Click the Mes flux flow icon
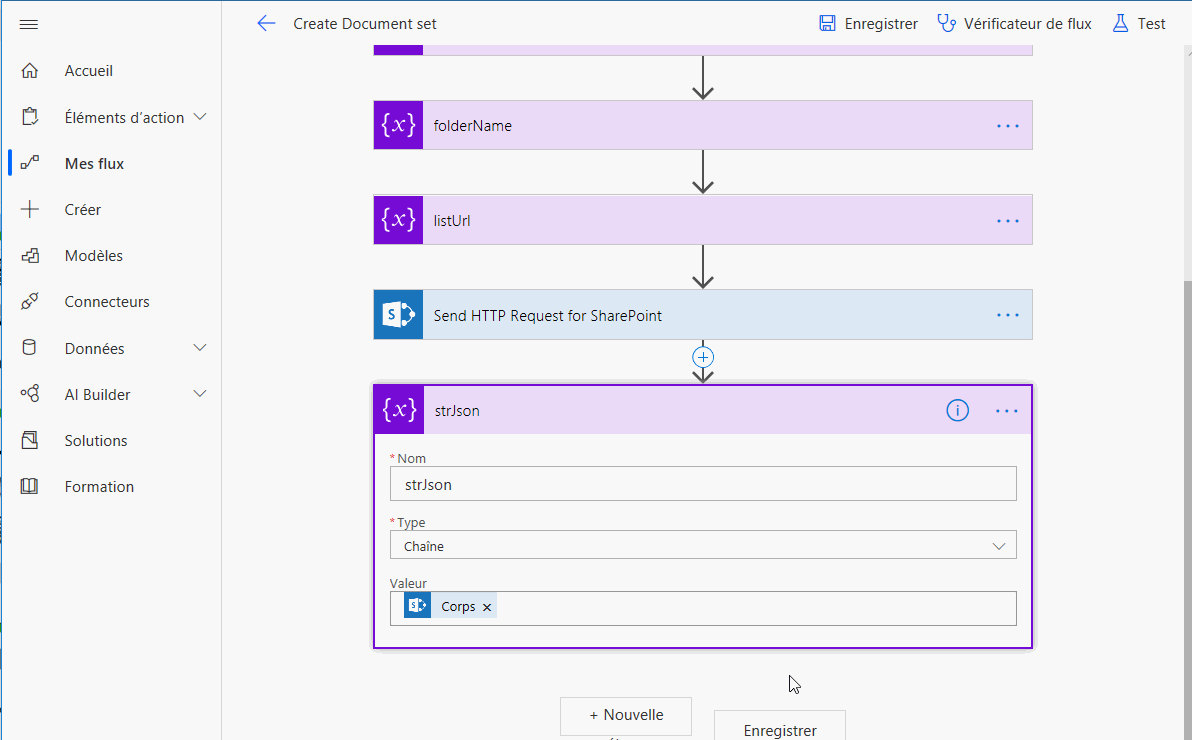The height and width of the screenshot is (740, 1192). (30, 163)
